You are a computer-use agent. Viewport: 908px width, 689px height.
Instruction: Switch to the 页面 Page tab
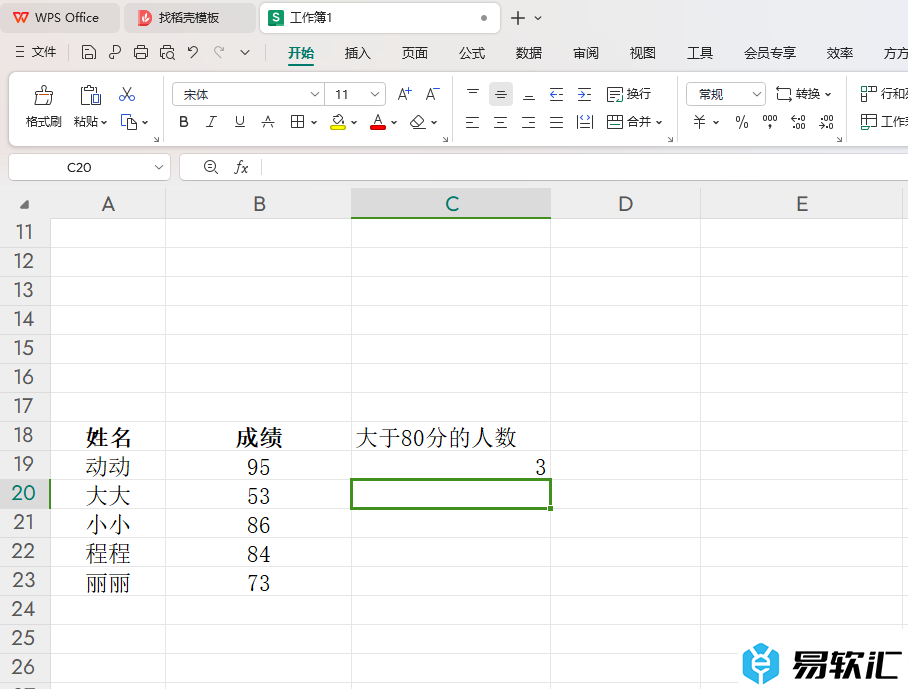pyautogui.click(x=415, y=53)
